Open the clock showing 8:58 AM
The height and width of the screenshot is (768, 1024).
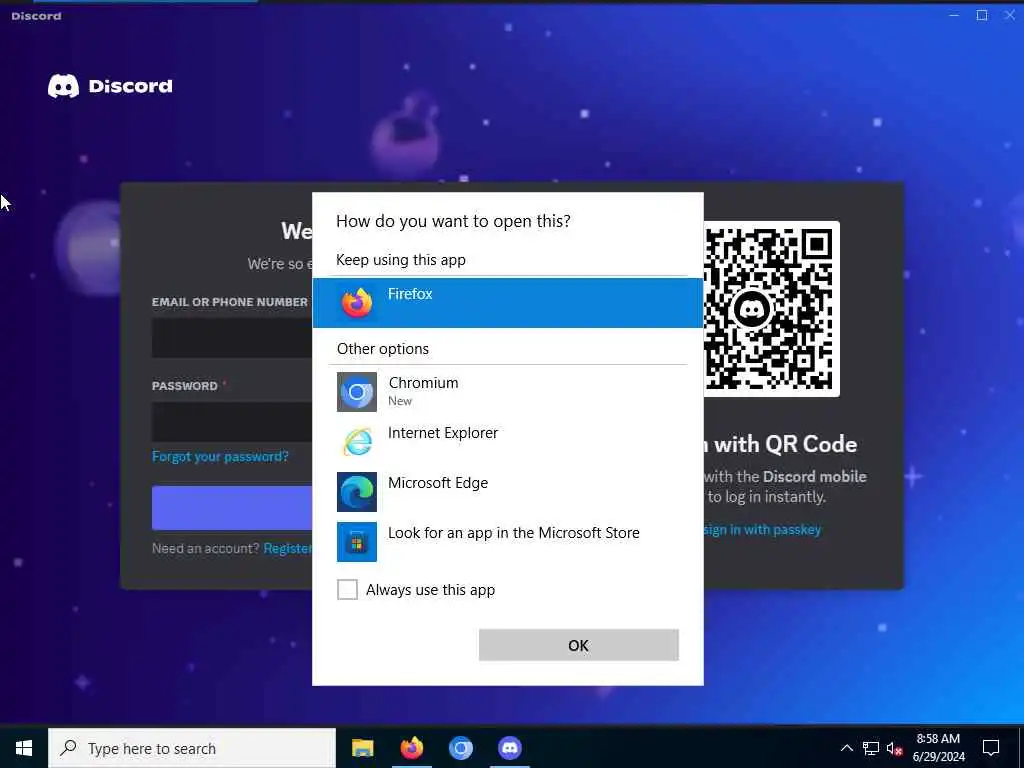(938, 739)
